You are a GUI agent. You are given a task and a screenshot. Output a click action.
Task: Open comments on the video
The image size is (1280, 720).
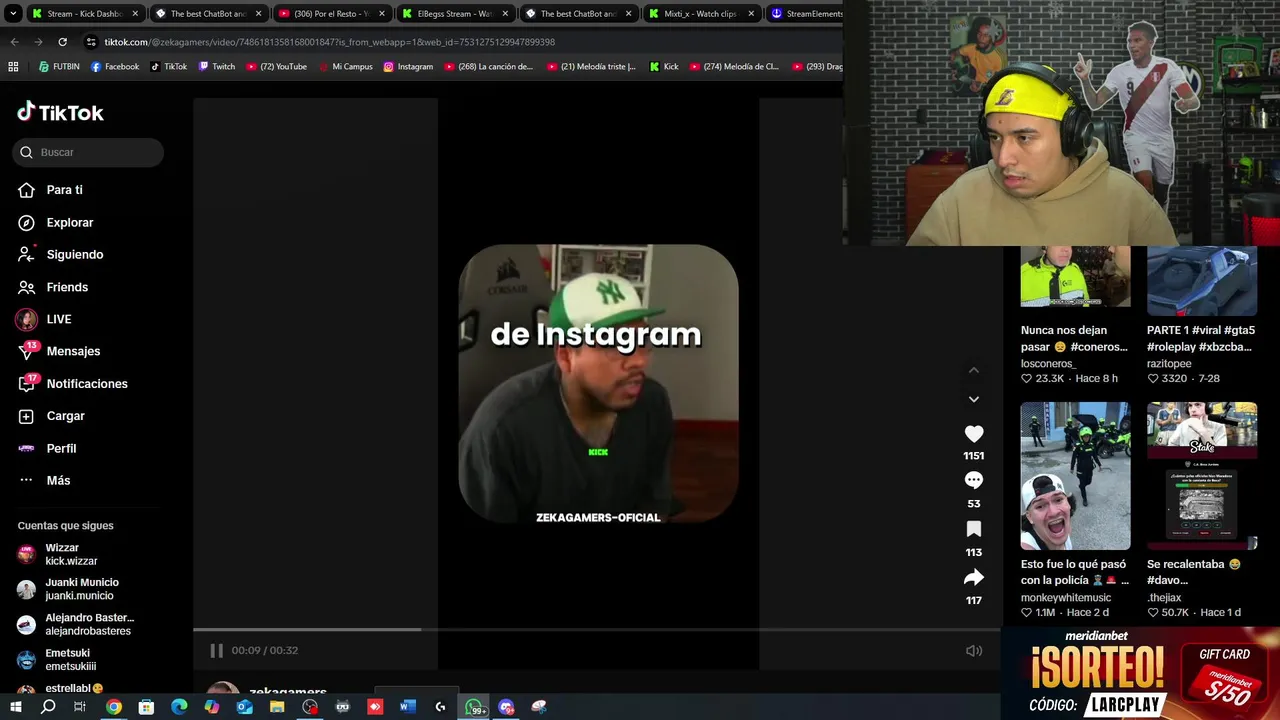tap(974, 481)
